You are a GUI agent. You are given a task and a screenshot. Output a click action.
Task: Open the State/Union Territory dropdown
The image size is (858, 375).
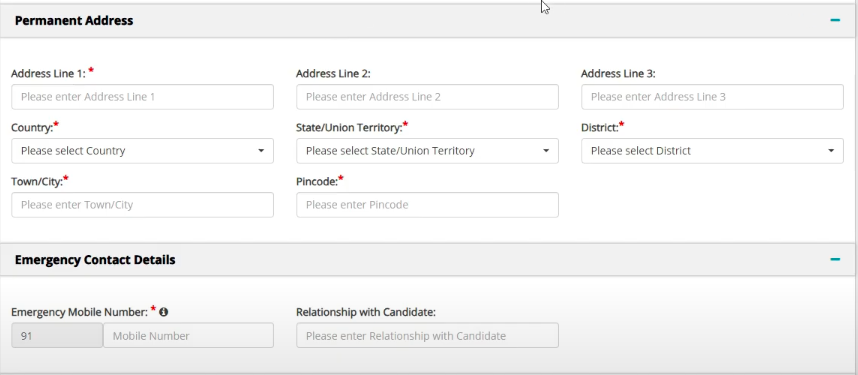pos(427,151)
